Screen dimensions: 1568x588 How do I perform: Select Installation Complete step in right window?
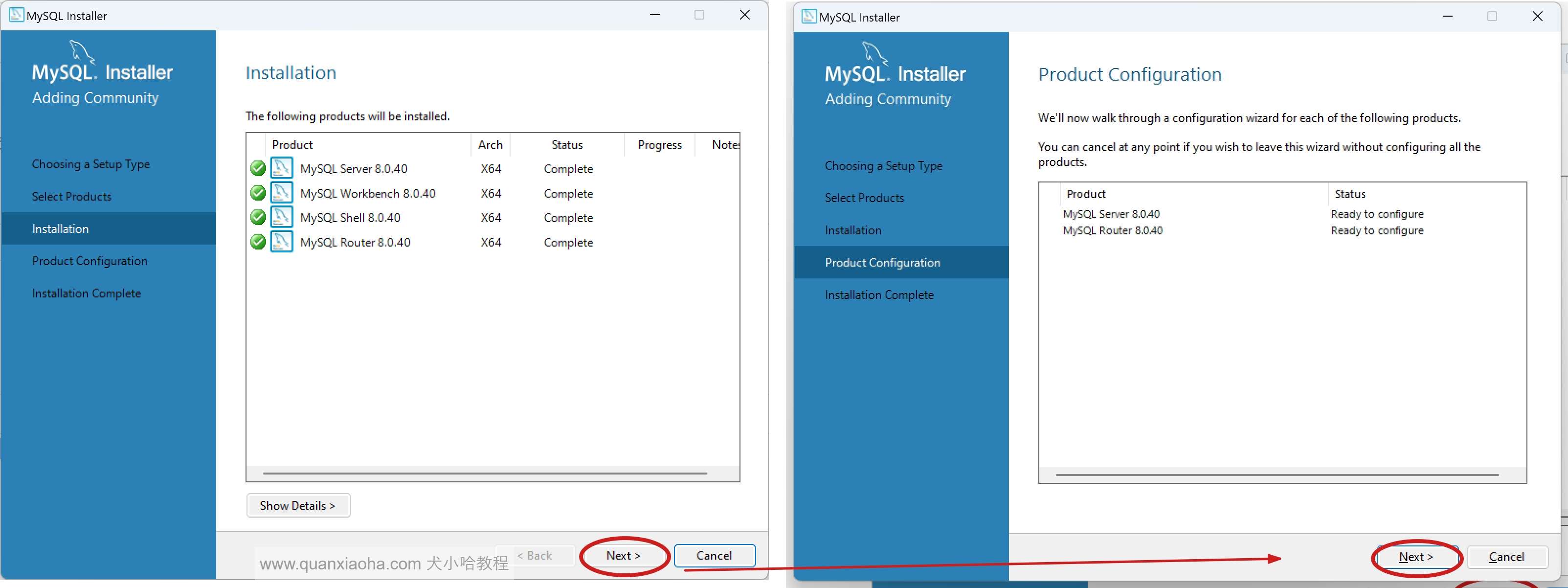(x=879, y=294)
